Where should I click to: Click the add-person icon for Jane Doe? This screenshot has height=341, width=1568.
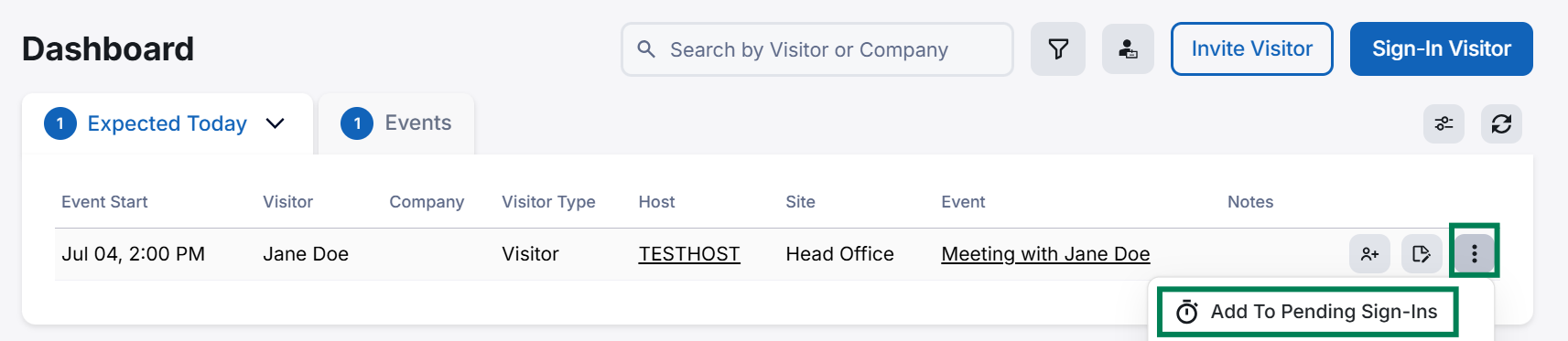pos(1369,254)
